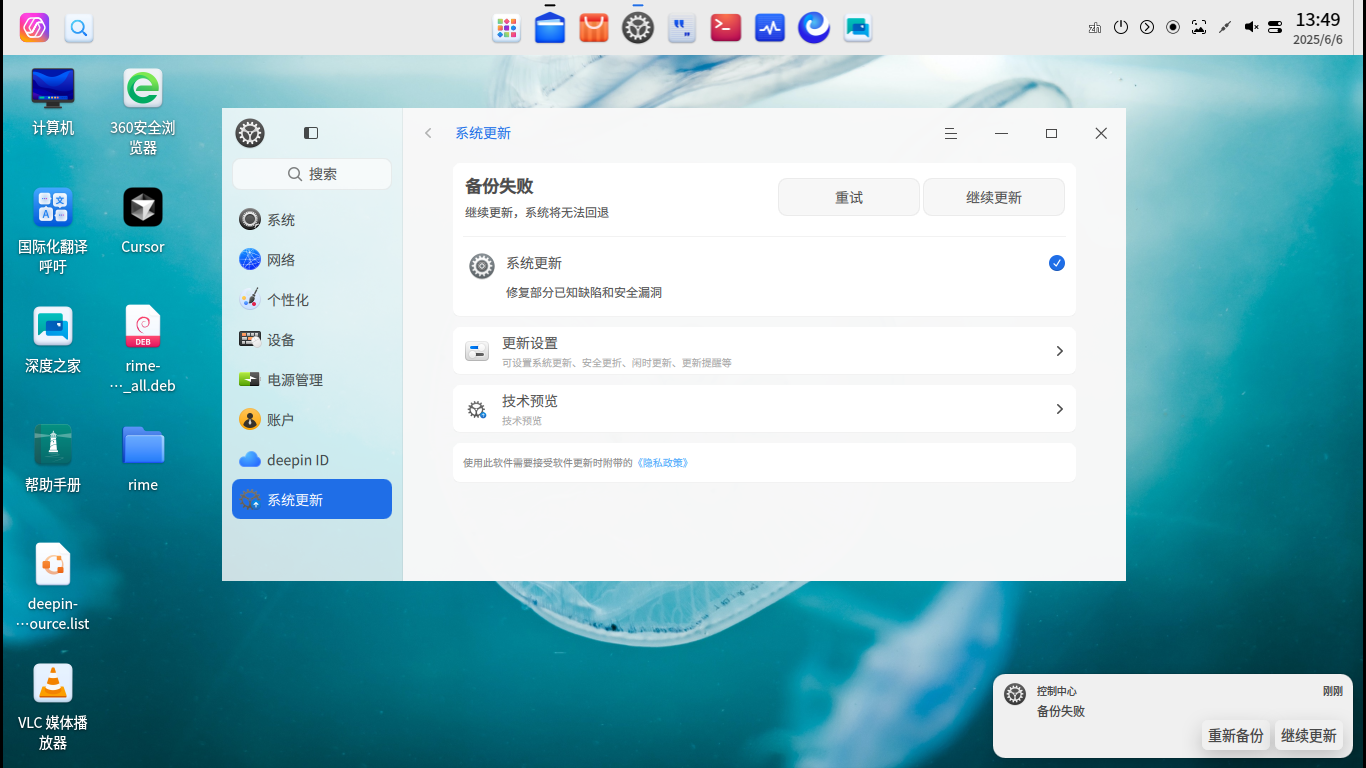Click the screen record tray icon
The width and height of the screenshot is (1366, 768).
pyautogui.click(x=1173, y=27)
